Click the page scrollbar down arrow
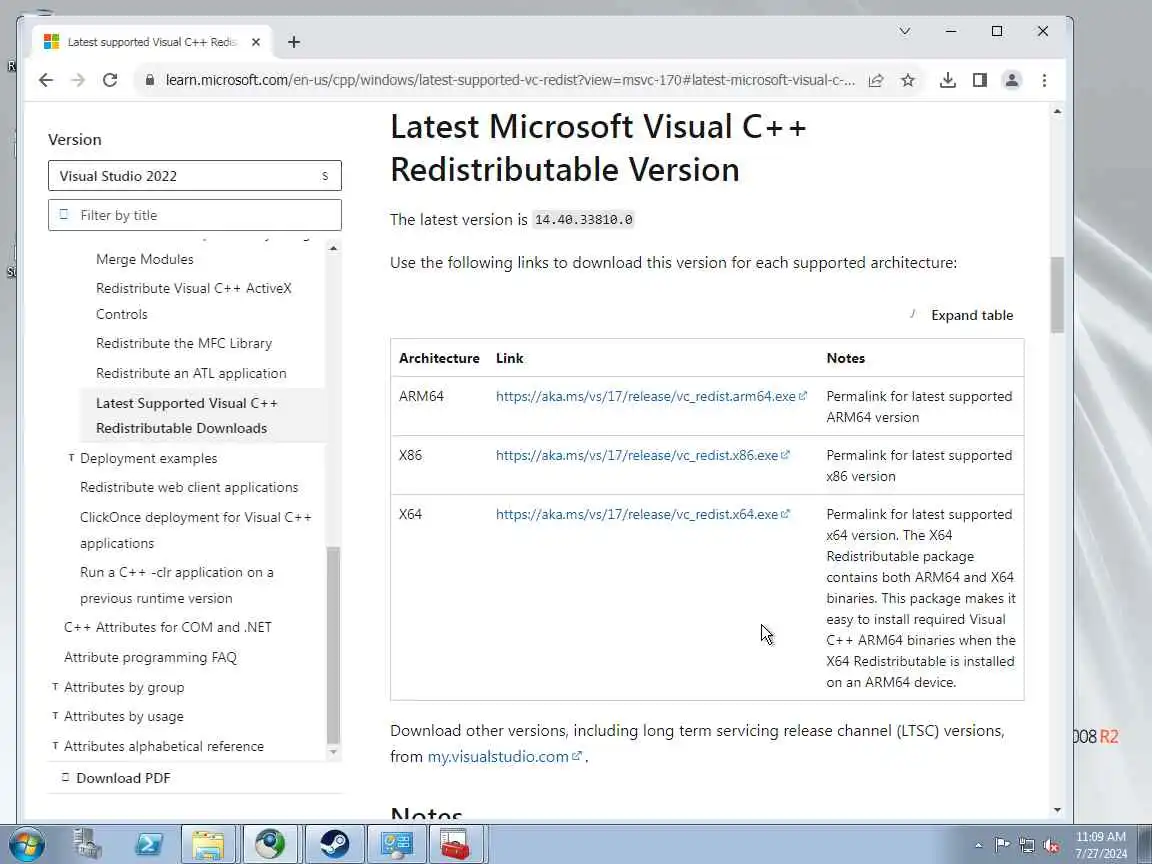1152x864 pixels. coord(1057,810)
